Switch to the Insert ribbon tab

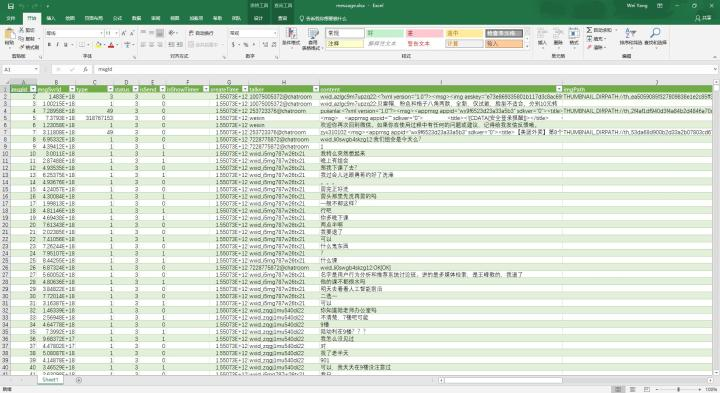pyautogui.click(x=51, y=18)
